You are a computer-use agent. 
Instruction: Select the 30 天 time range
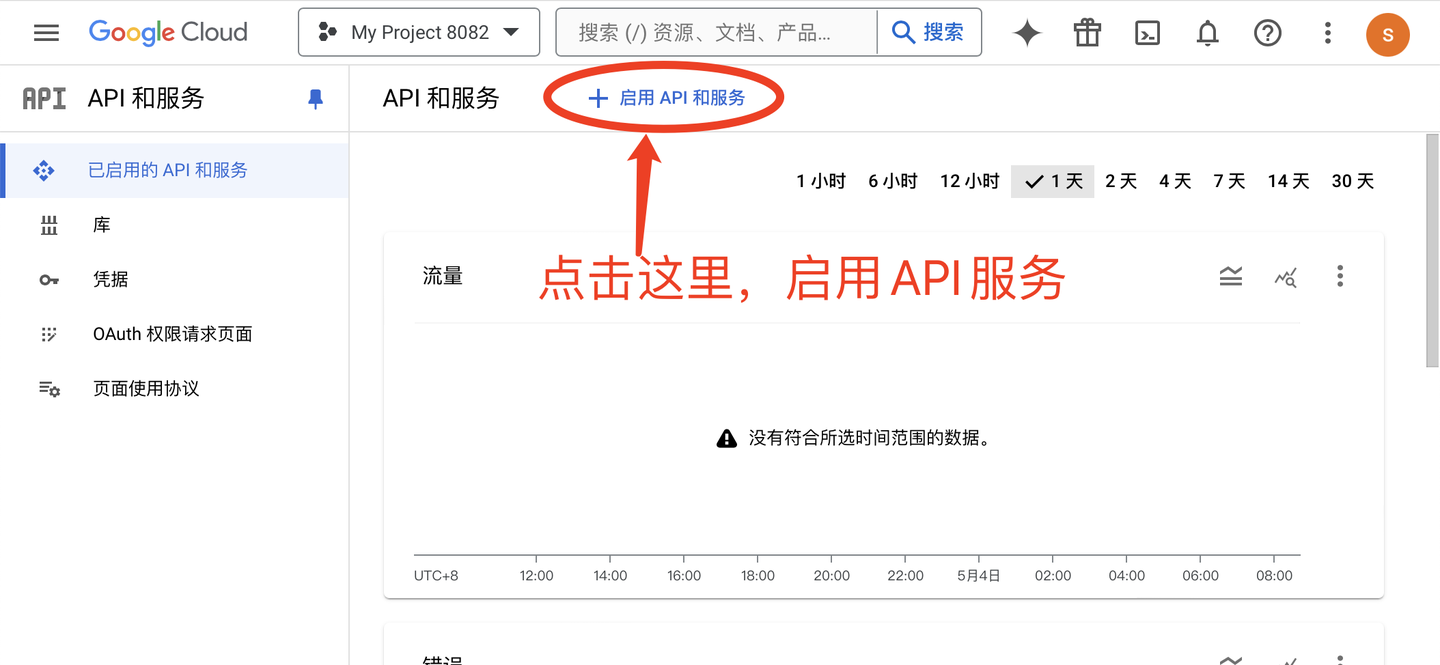coord(1352,181)
